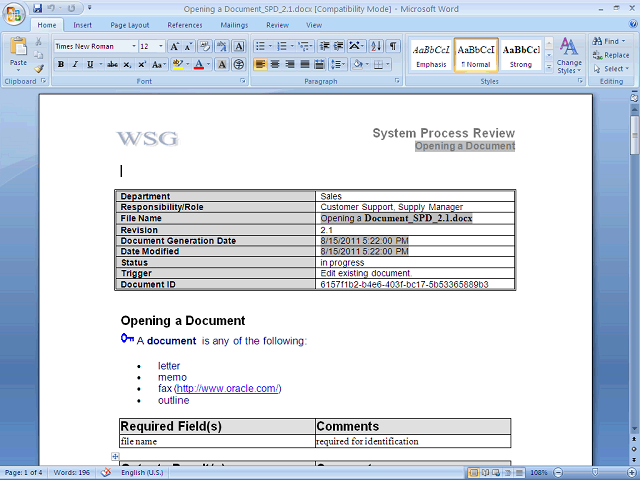This screenshot has height=480, width=640.
Task: Open line spacing dropdown
Action: click(338, 64)
